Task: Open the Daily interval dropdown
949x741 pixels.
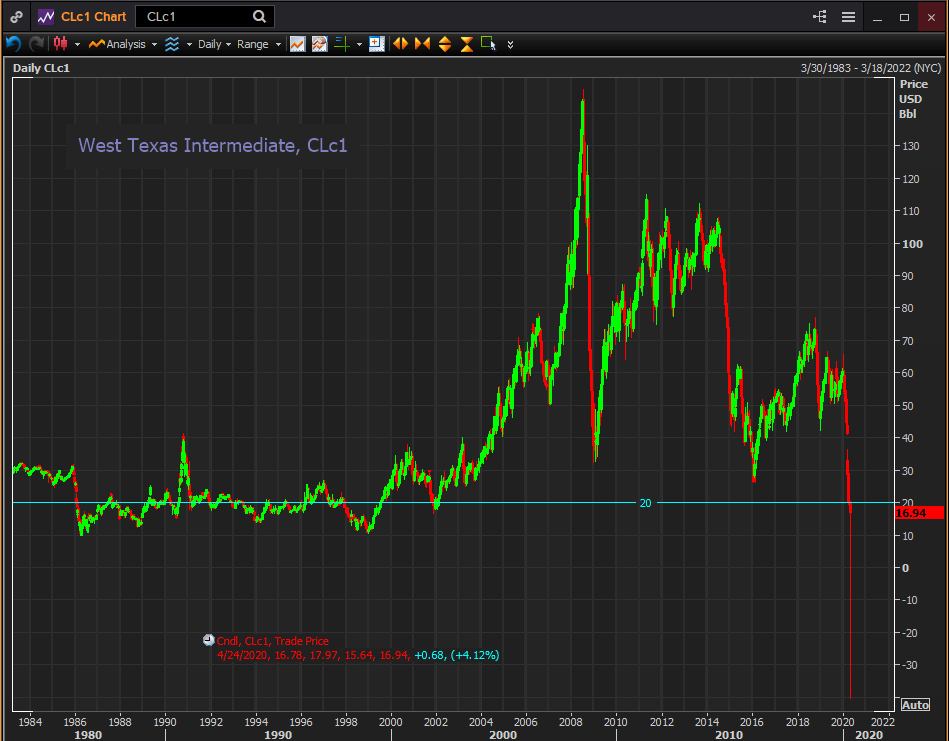Action: pos(214,44)
